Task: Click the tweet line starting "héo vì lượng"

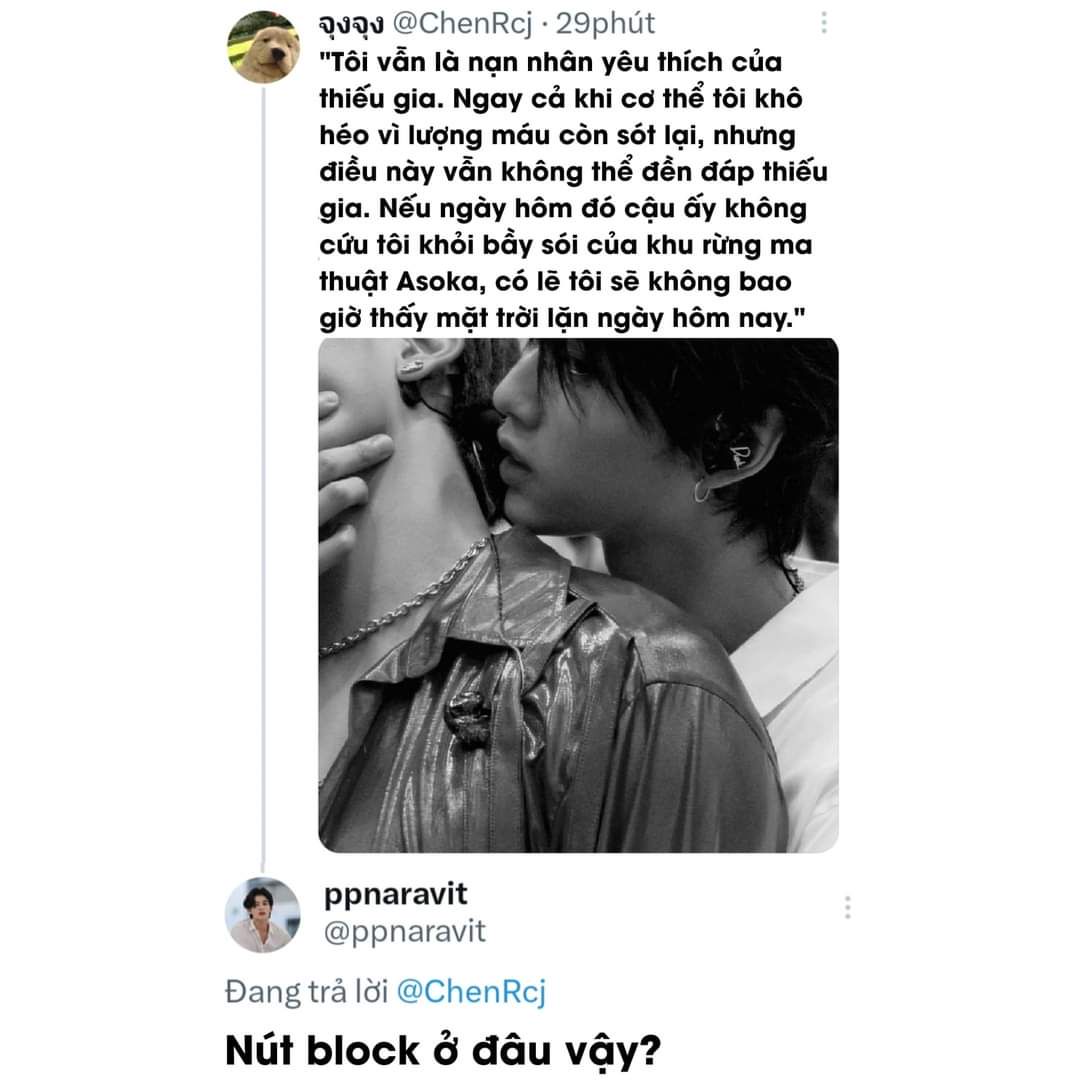Action: (x=557, y=136)
